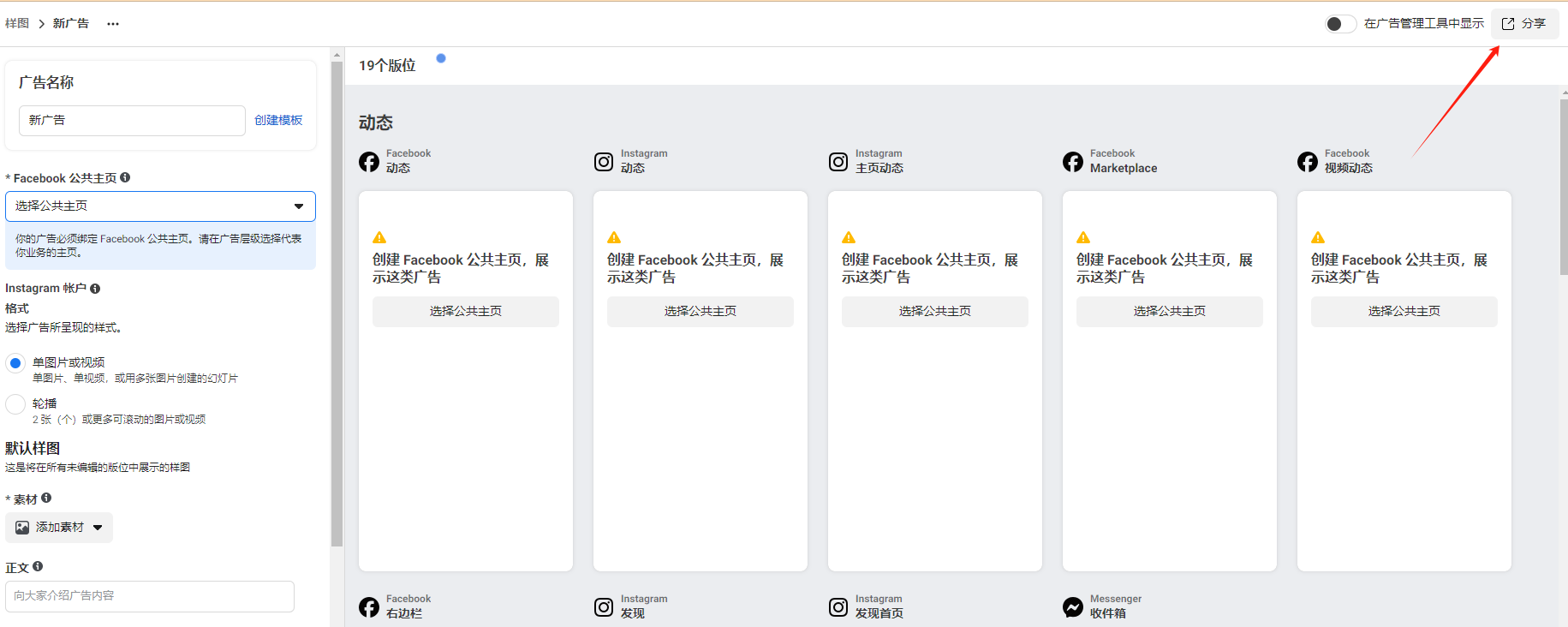Click the 19个版位 label
Screen dimensions: 1568x627
pos(387,66)
